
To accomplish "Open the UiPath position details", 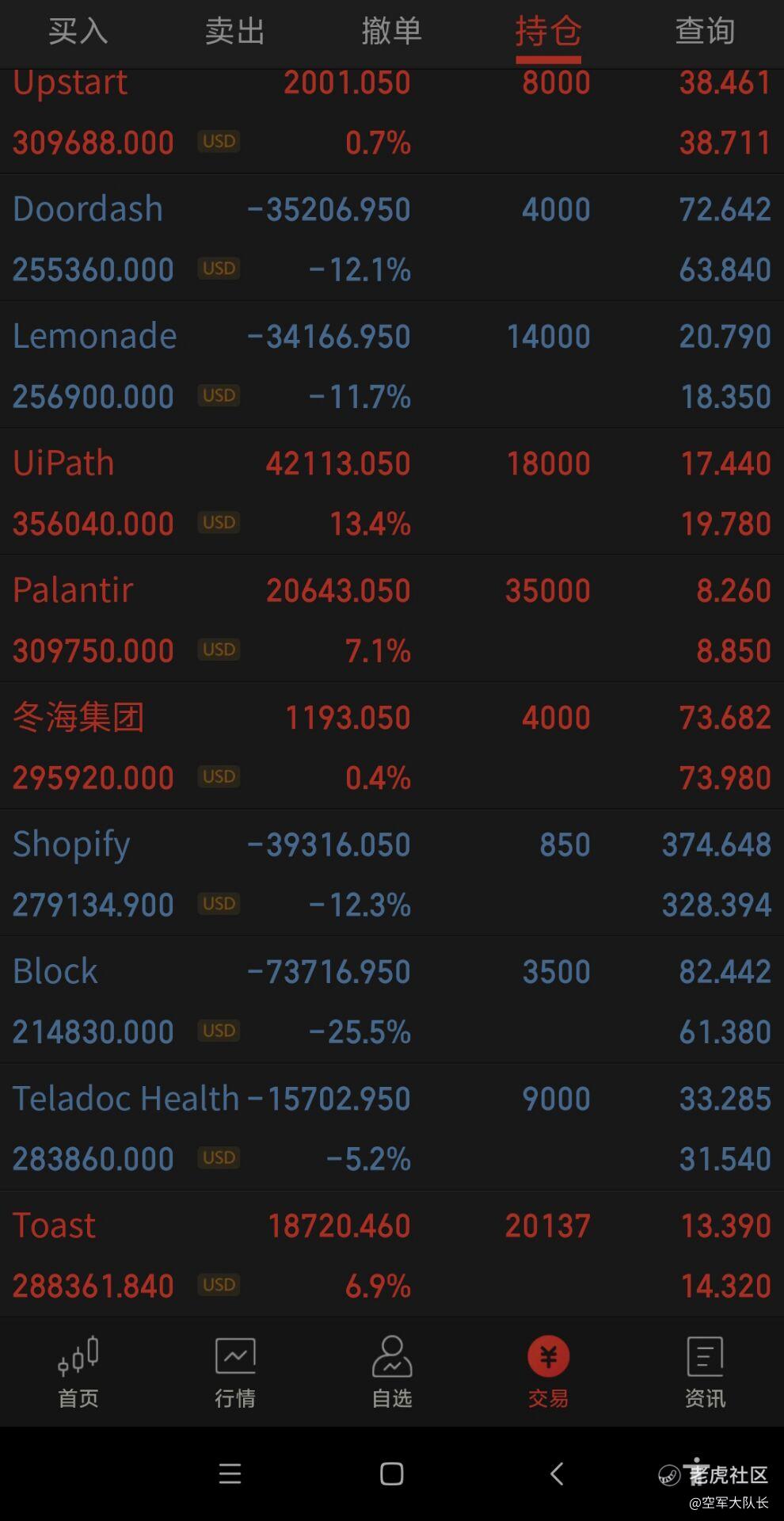I will [392, 493].
